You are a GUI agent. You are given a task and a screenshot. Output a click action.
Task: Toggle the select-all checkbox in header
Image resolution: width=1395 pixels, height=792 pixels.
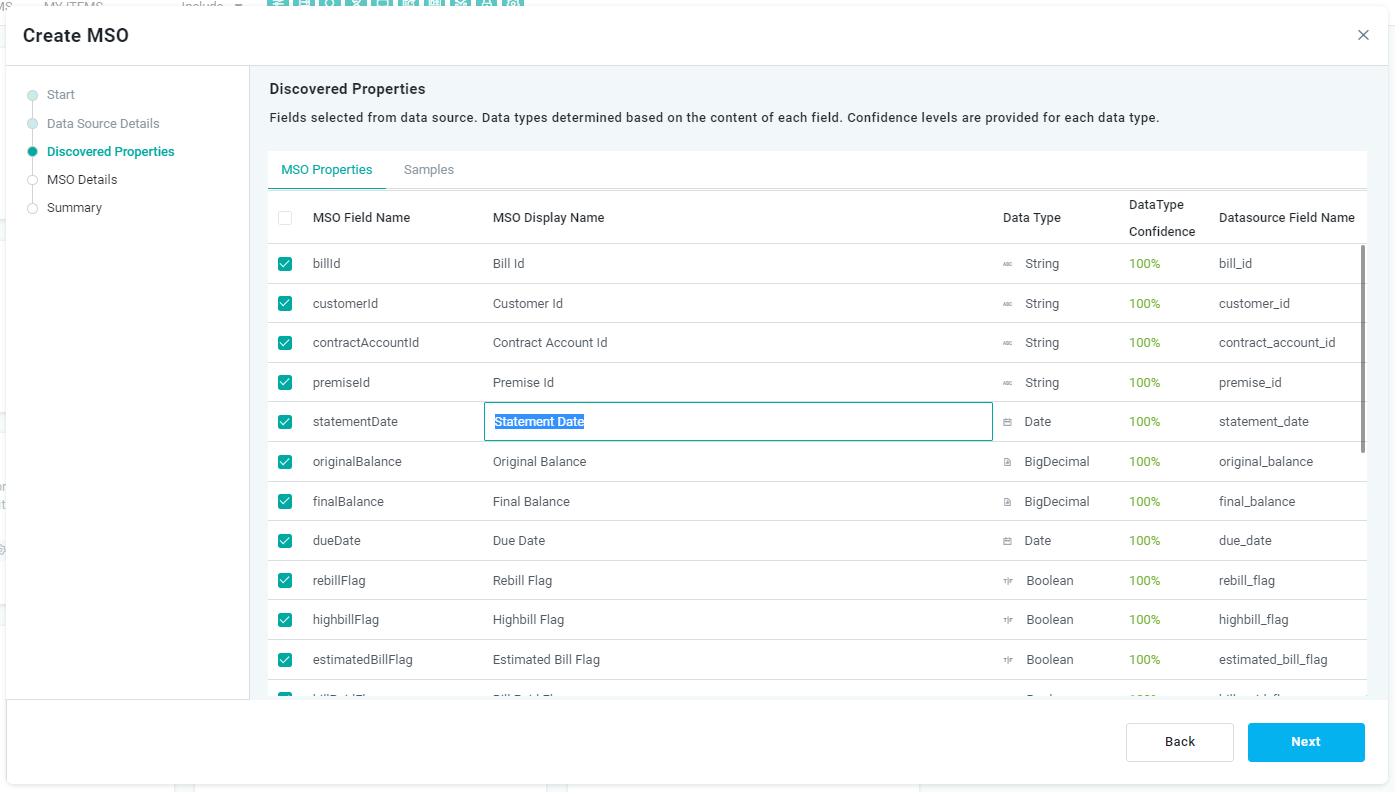[285, 218]
